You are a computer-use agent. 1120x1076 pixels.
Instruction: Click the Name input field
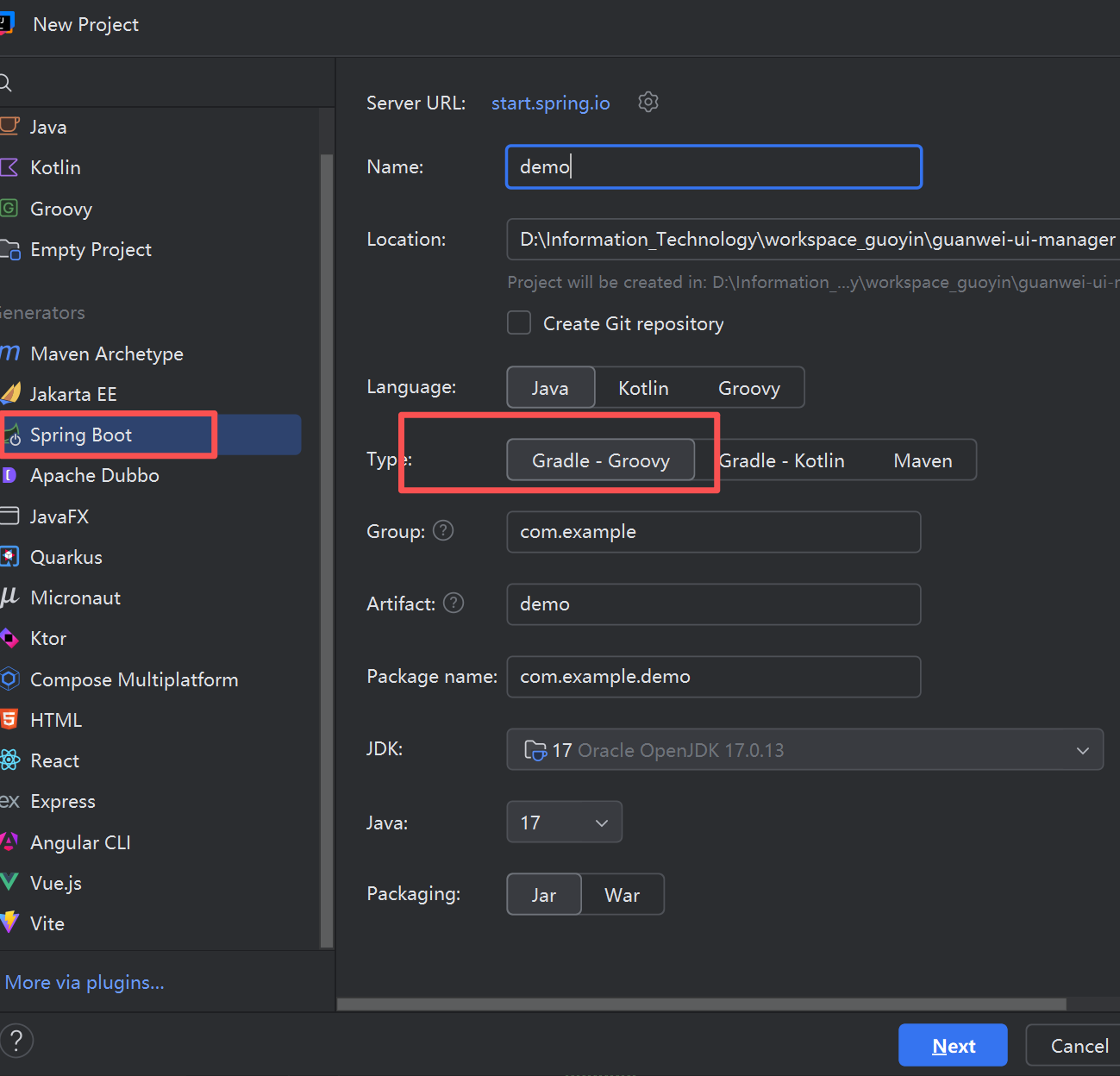pos(714,166)
